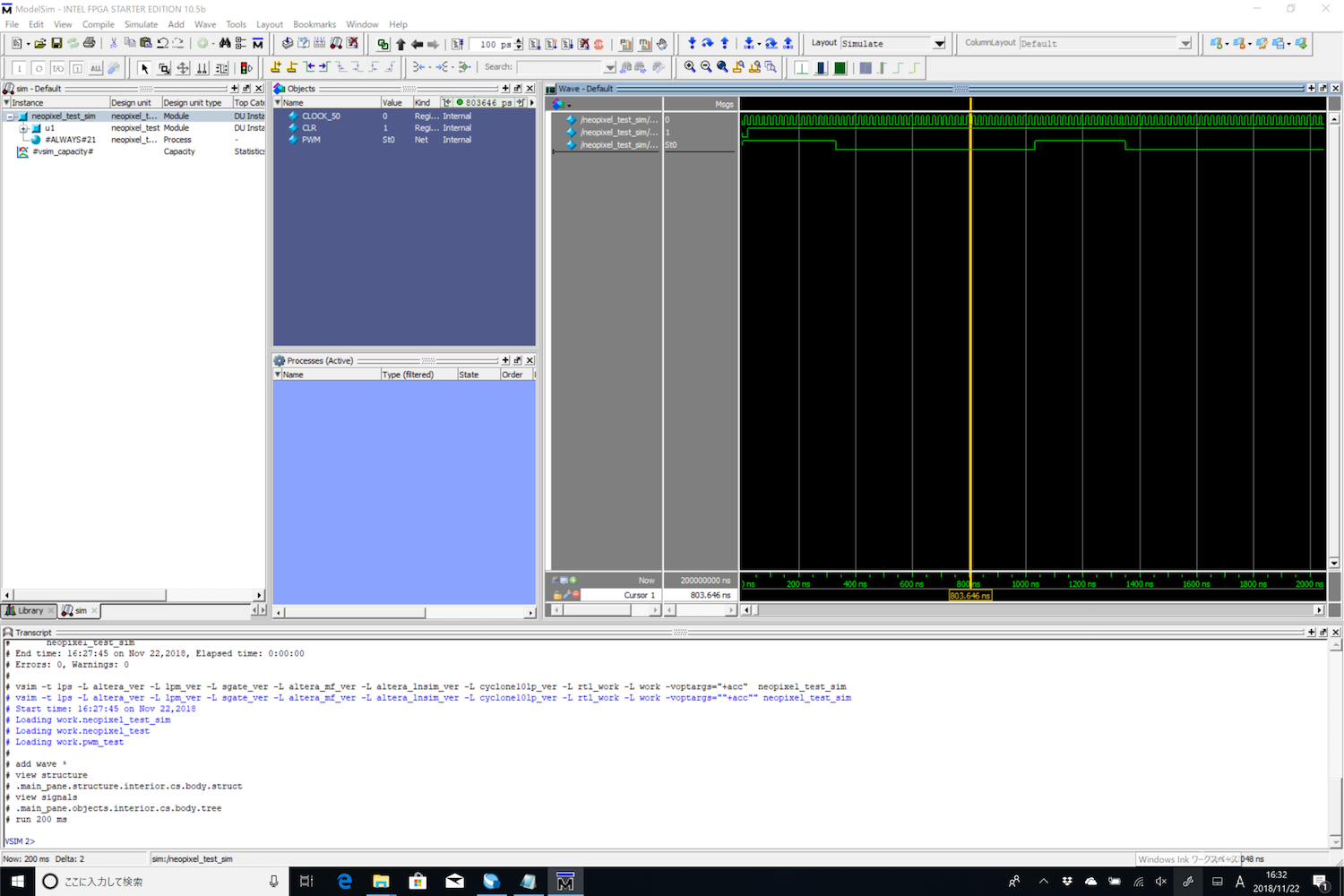Expand the u1 instance node

(23, 128)
